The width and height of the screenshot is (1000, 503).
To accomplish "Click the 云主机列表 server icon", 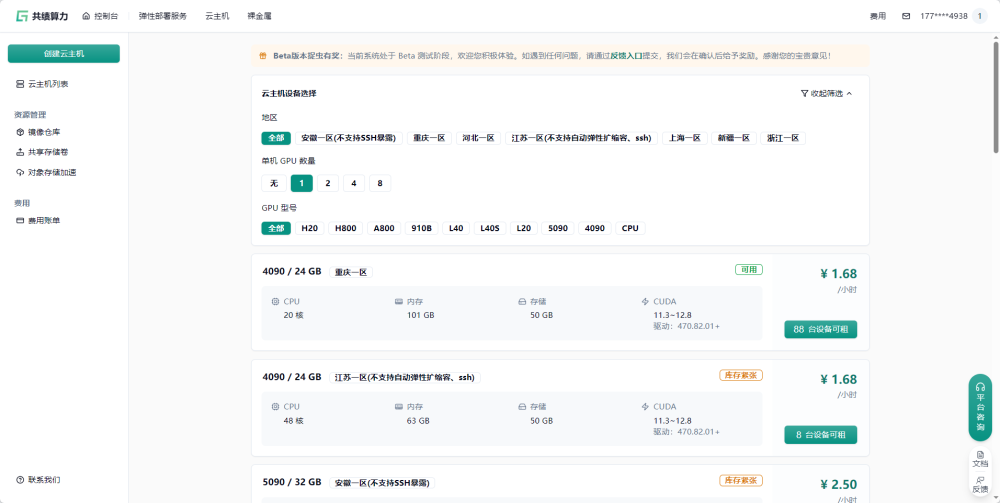I will click(x=20, y=84).
